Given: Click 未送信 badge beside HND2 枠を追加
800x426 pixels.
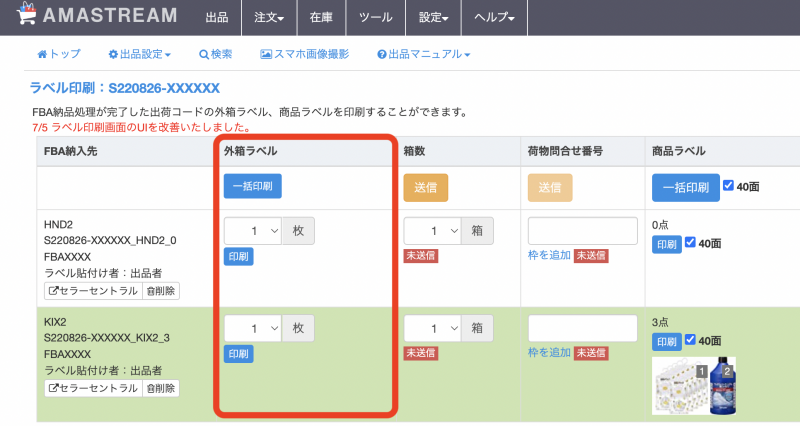Looking at the screenshot, I should point(591,256).
